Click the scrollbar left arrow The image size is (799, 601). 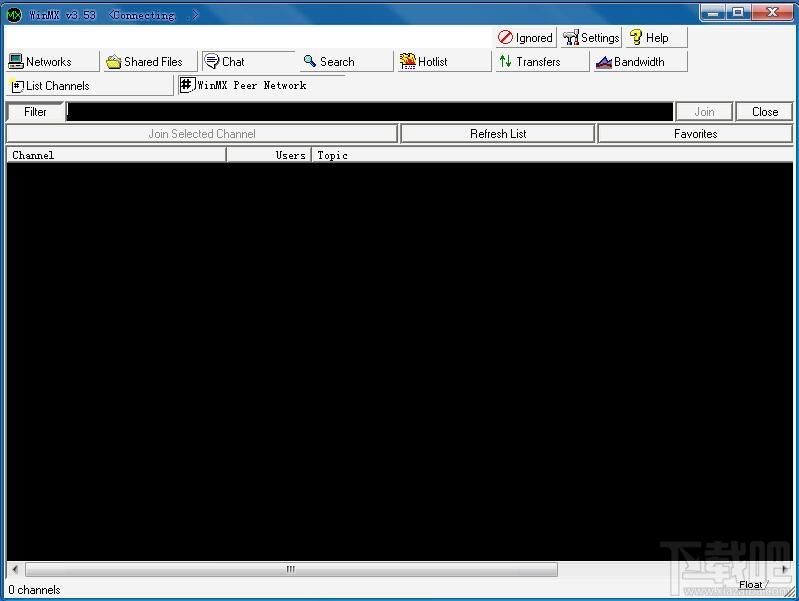[15, 569]
